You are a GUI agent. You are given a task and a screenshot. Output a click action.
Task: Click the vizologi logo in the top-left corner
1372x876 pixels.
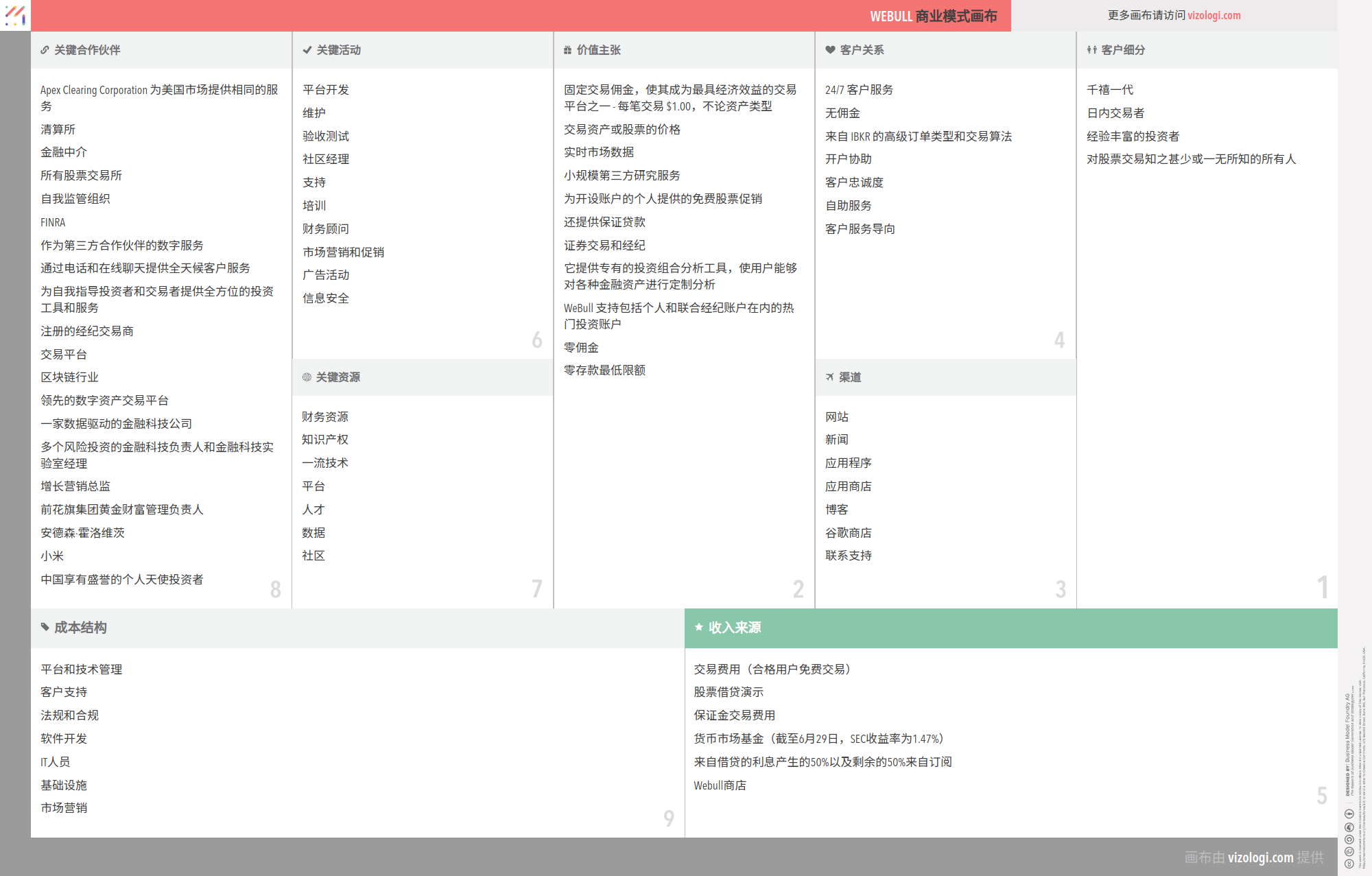14,15
